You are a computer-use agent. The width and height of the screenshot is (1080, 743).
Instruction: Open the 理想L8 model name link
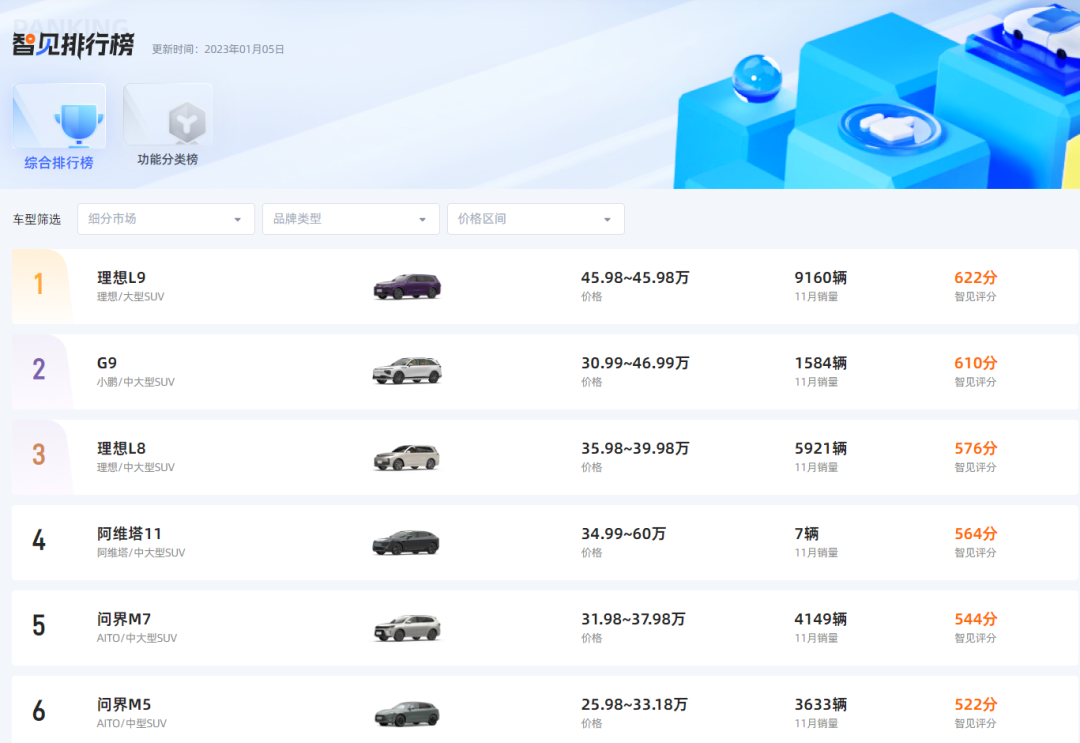121,448
